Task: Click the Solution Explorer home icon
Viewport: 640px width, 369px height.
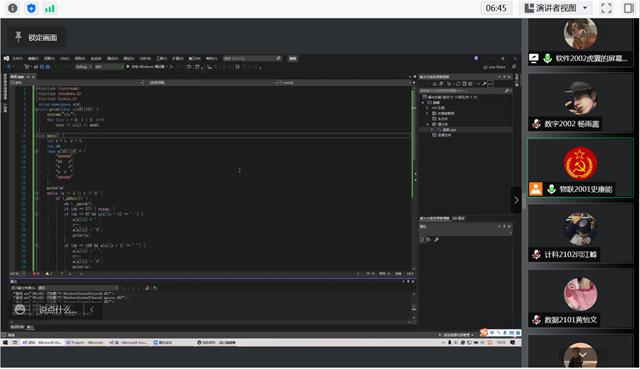Action: [x=434, y=84]
